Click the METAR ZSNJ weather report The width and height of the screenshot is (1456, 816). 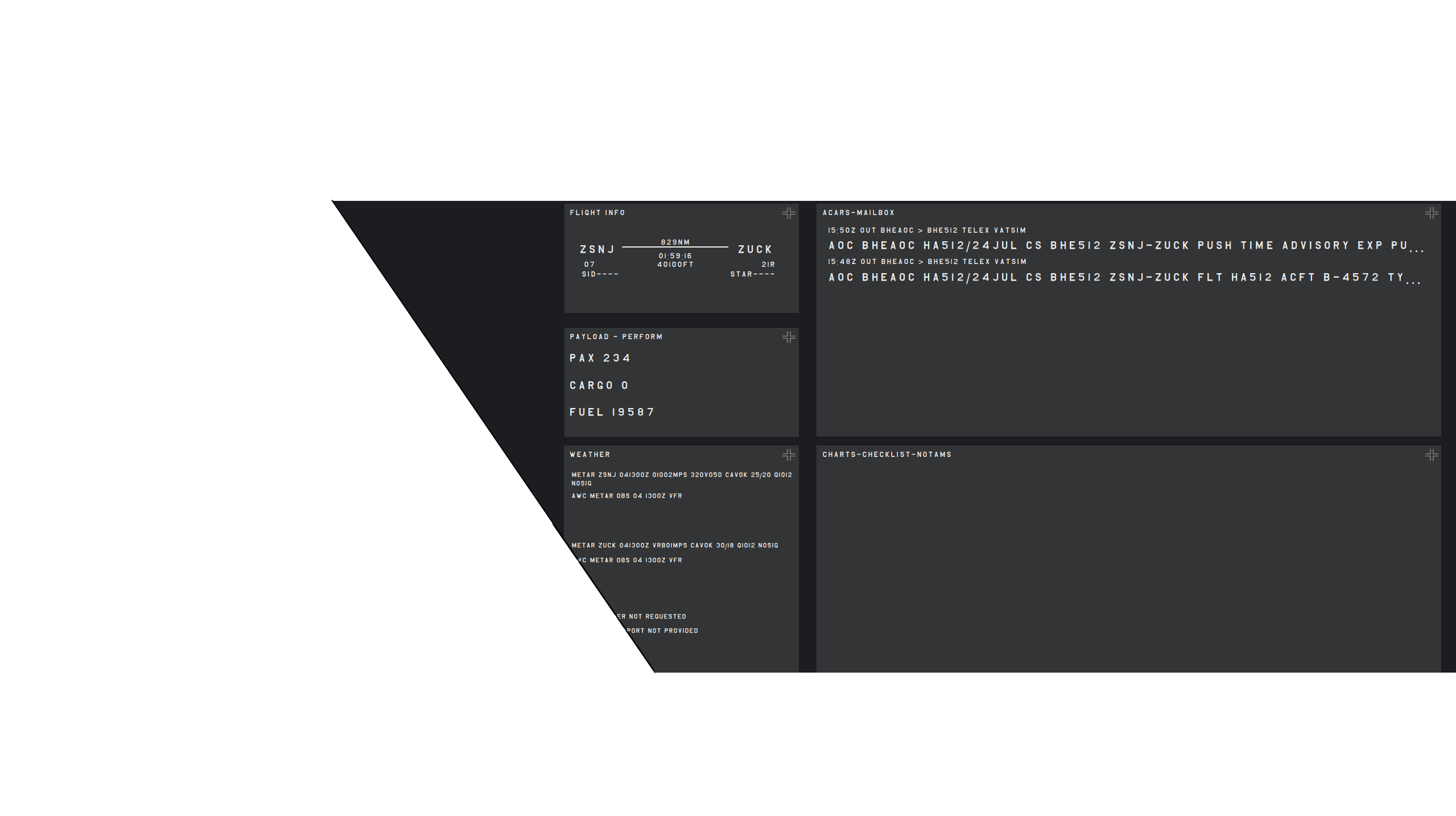(682, 479)
